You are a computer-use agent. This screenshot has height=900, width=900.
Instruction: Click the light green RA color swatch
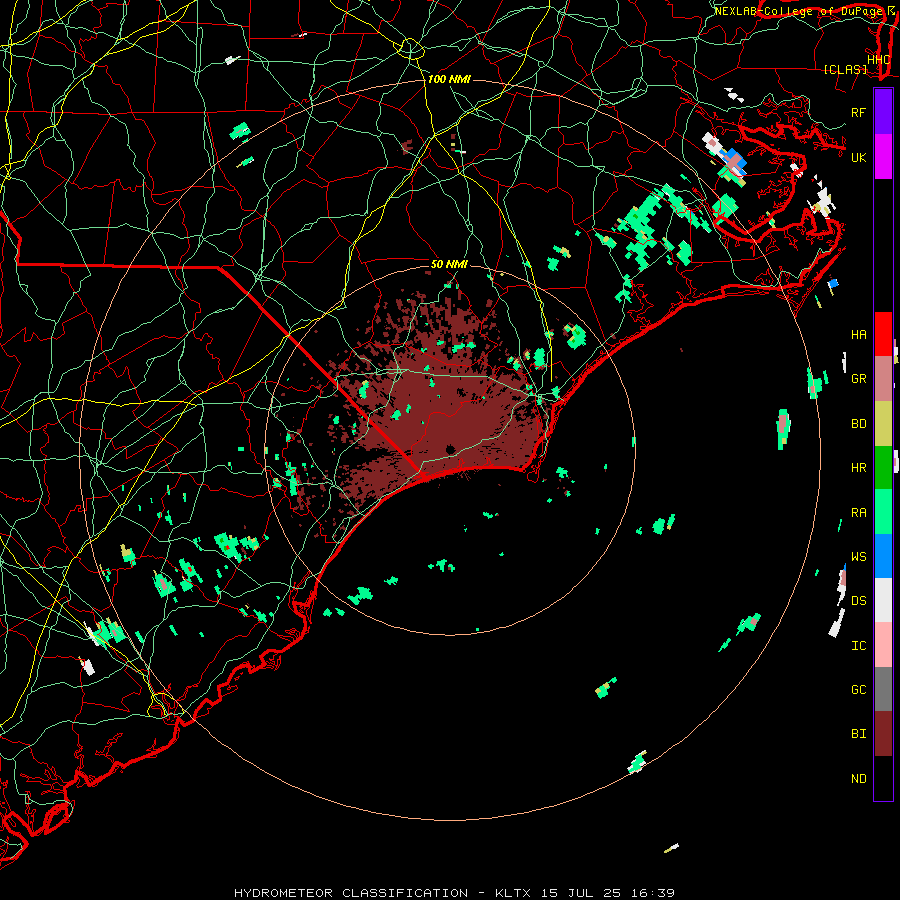tap(883, 511)
